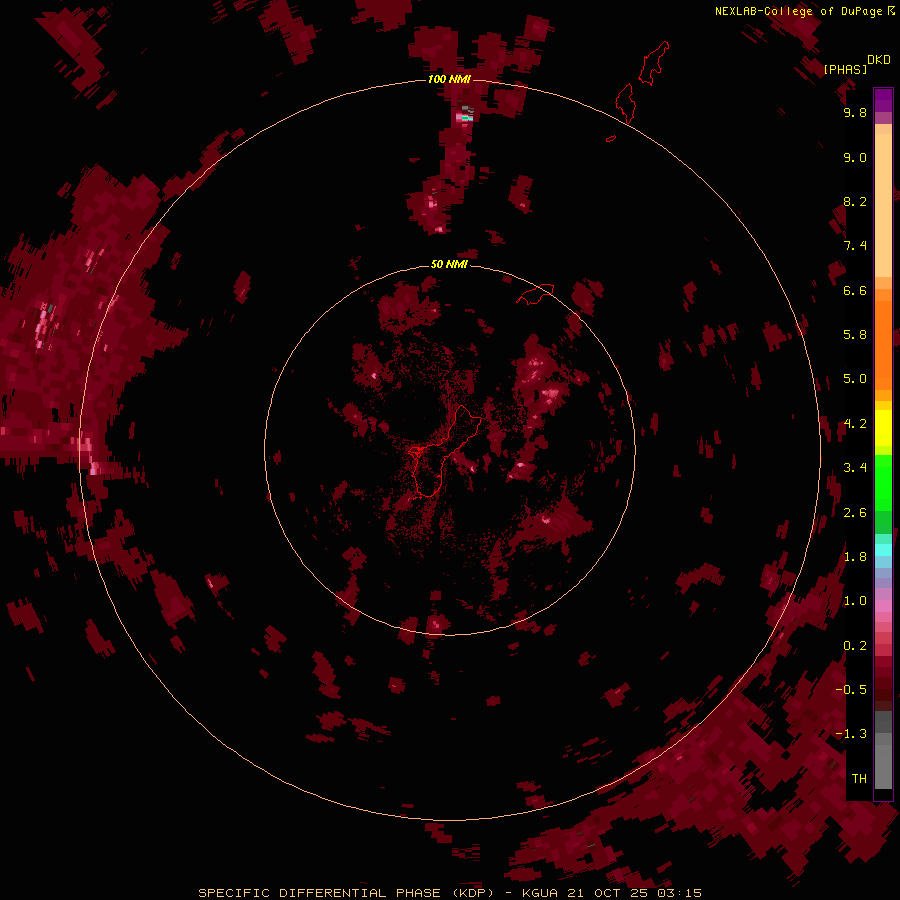Click the TH label on the color scale
The height and width of the screenshot is (900, 900).
(x=859, y=779)
